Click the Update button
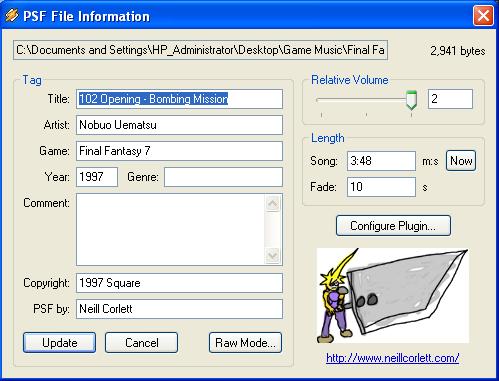 coord(59,342)
